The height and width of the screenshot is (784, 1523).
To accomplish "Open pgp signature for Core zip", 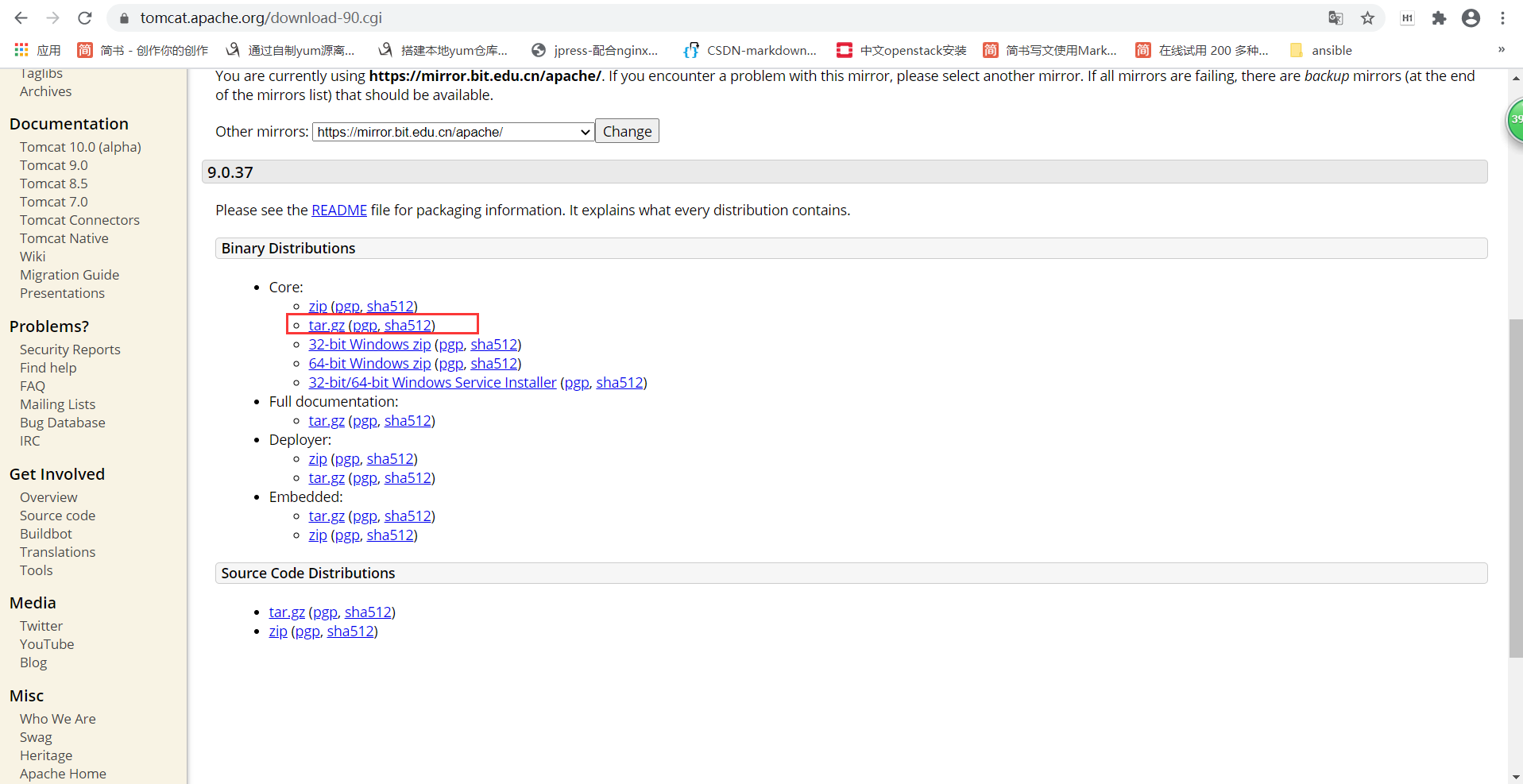I will tap(347, 306).
